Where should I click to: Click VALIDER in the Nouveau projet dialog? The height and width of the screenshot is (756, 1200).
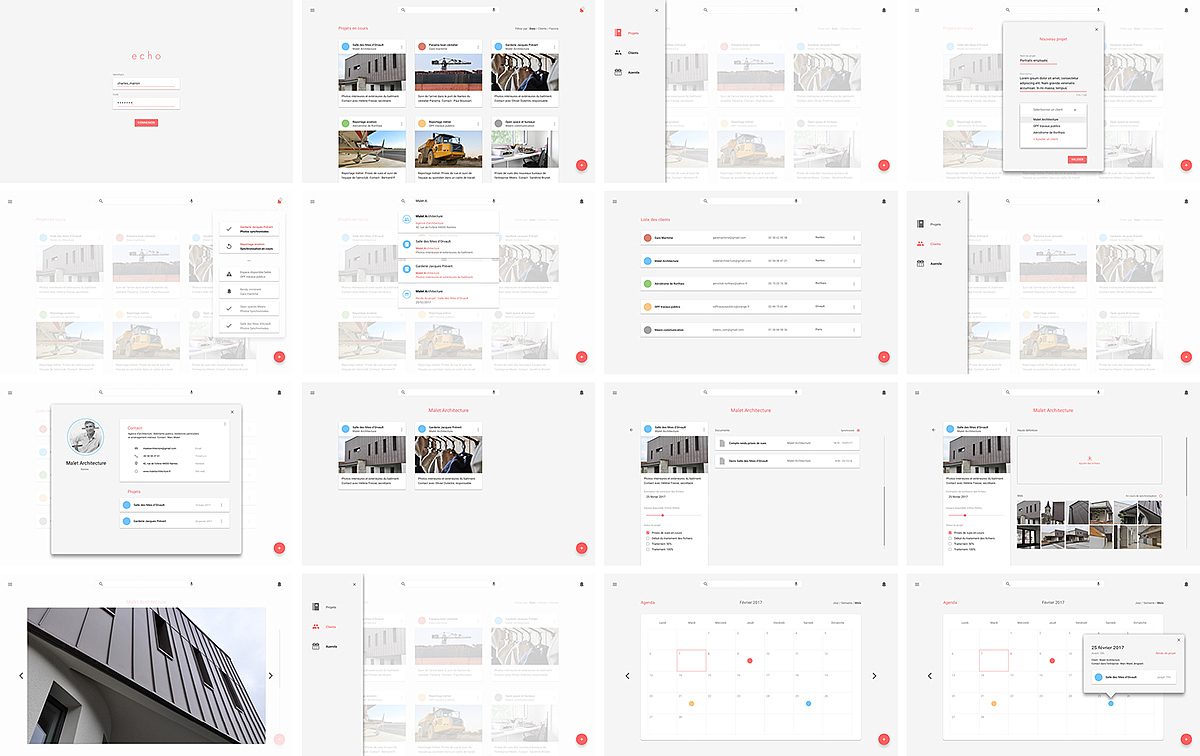click(1077, 158)
